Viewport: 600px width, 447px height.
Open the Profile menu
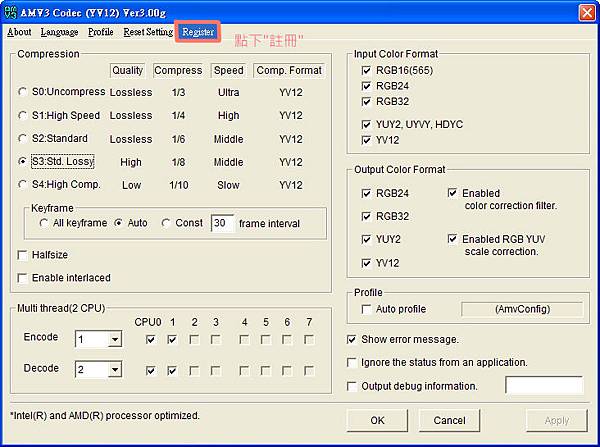click(100, 32)
